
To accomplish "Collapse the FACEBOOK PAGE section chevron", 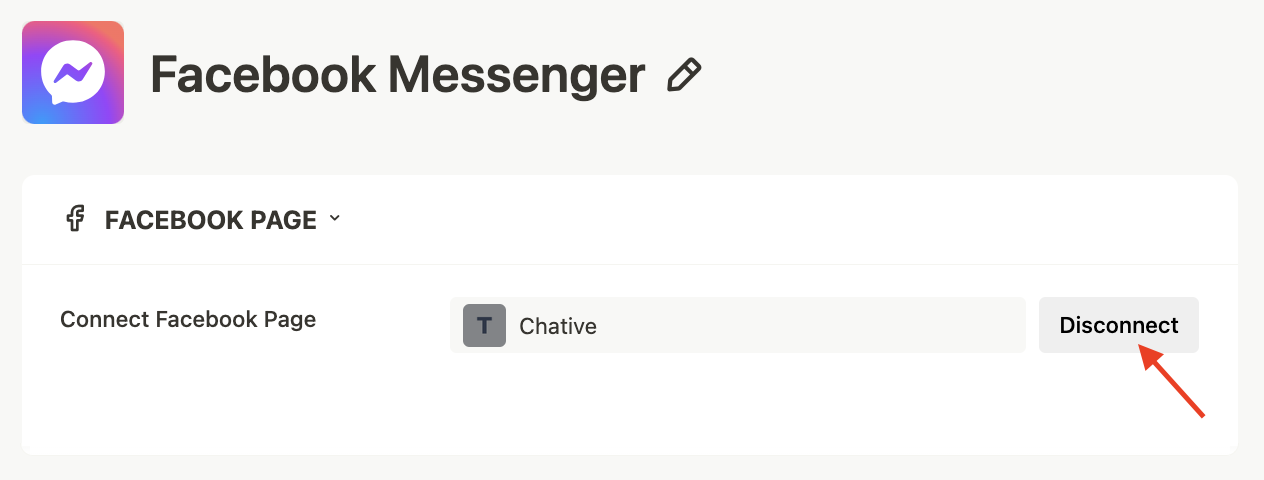I will point(334,219).
